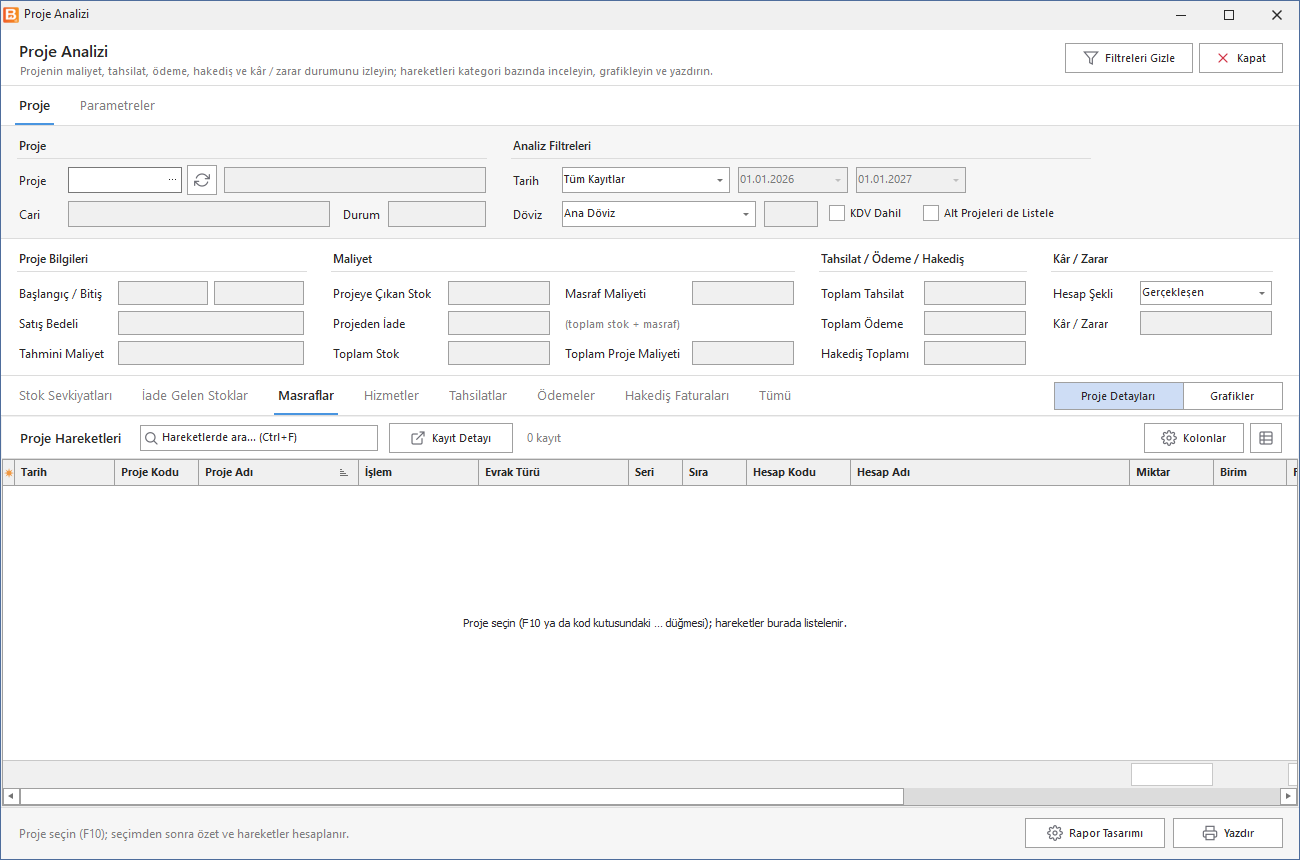Open Kayıt Detayı
Screen dimensions: 1300x860
[x=451, y=438]
